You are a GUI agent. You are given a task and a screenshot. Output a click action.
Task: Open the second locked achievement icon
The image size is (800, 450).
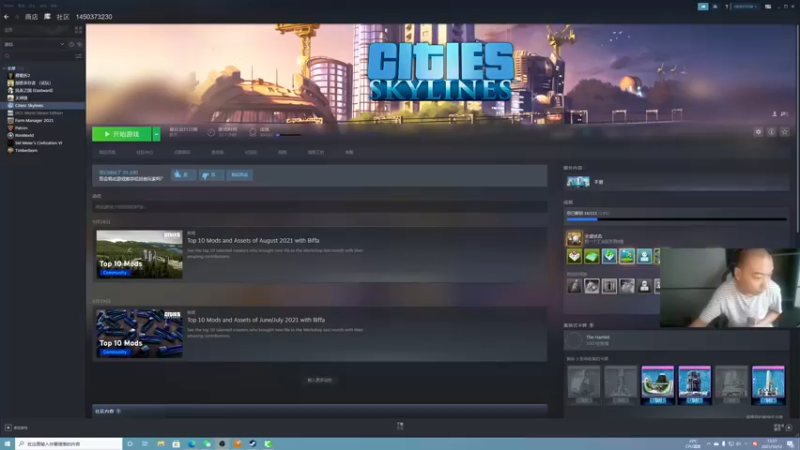tap(592, 286)
